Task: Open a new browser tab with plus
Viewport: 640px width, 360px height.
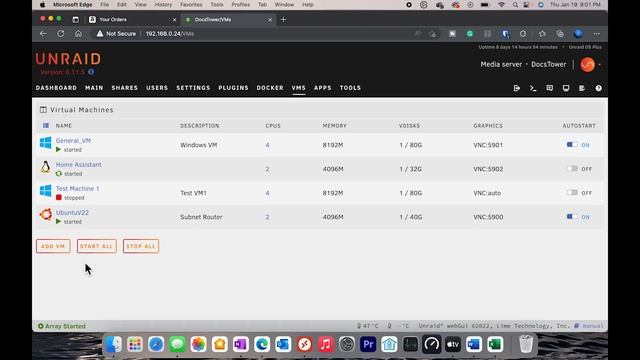Action: (283, 19)
